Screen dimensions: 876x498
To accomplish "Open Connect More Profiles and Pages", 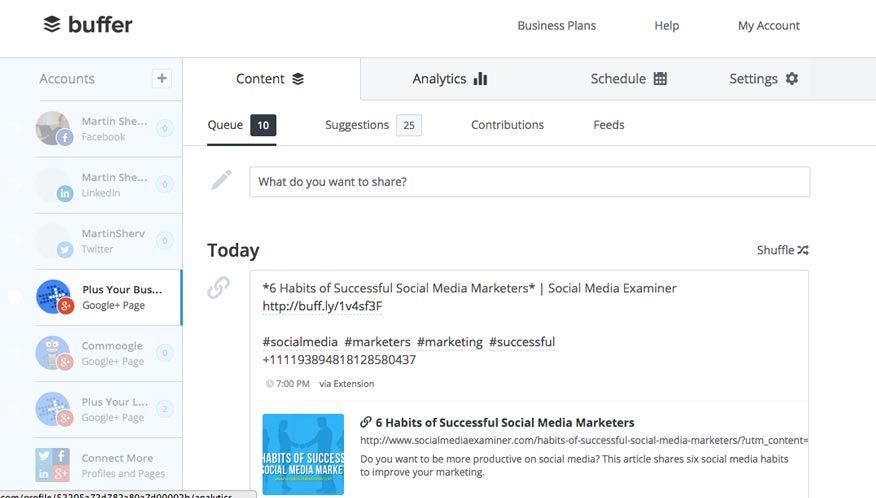I will 108,466.
